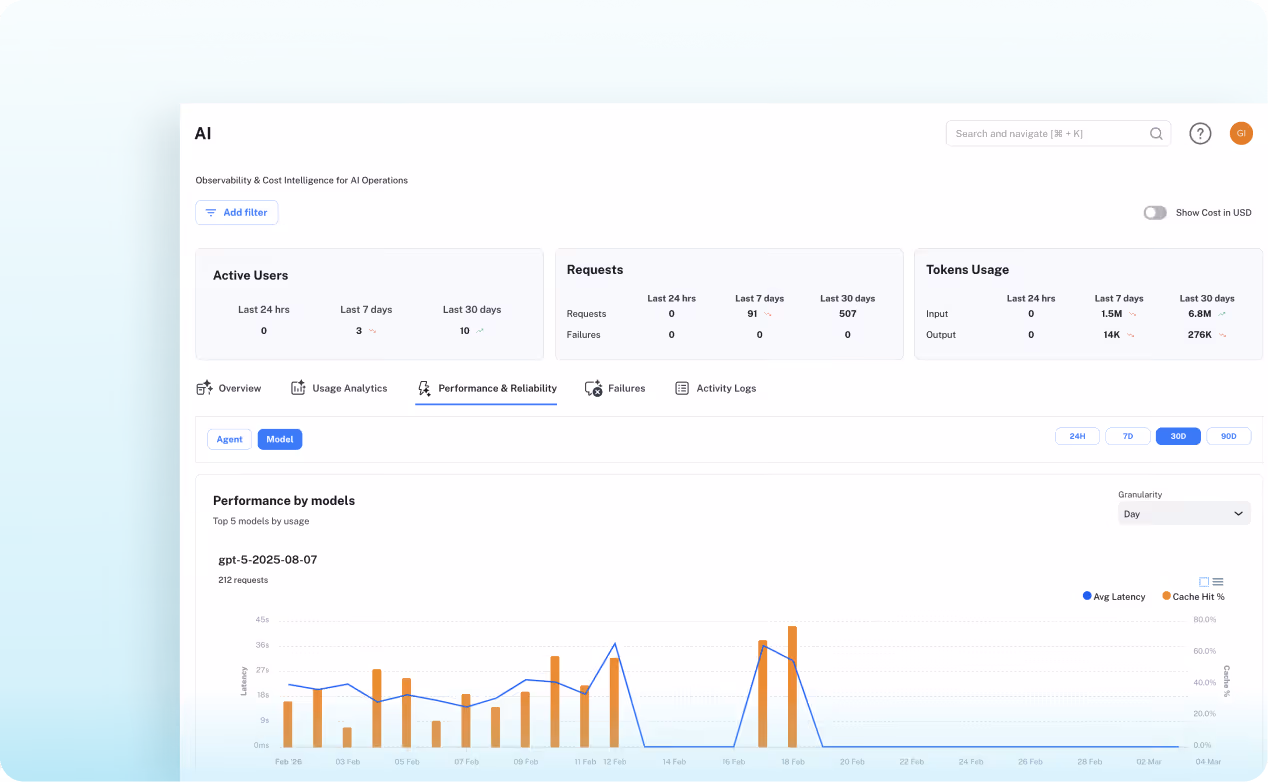Click the chart zoom selection icon
The height and width of the screenshot is (782, 1268).
tap(1204, 581)
